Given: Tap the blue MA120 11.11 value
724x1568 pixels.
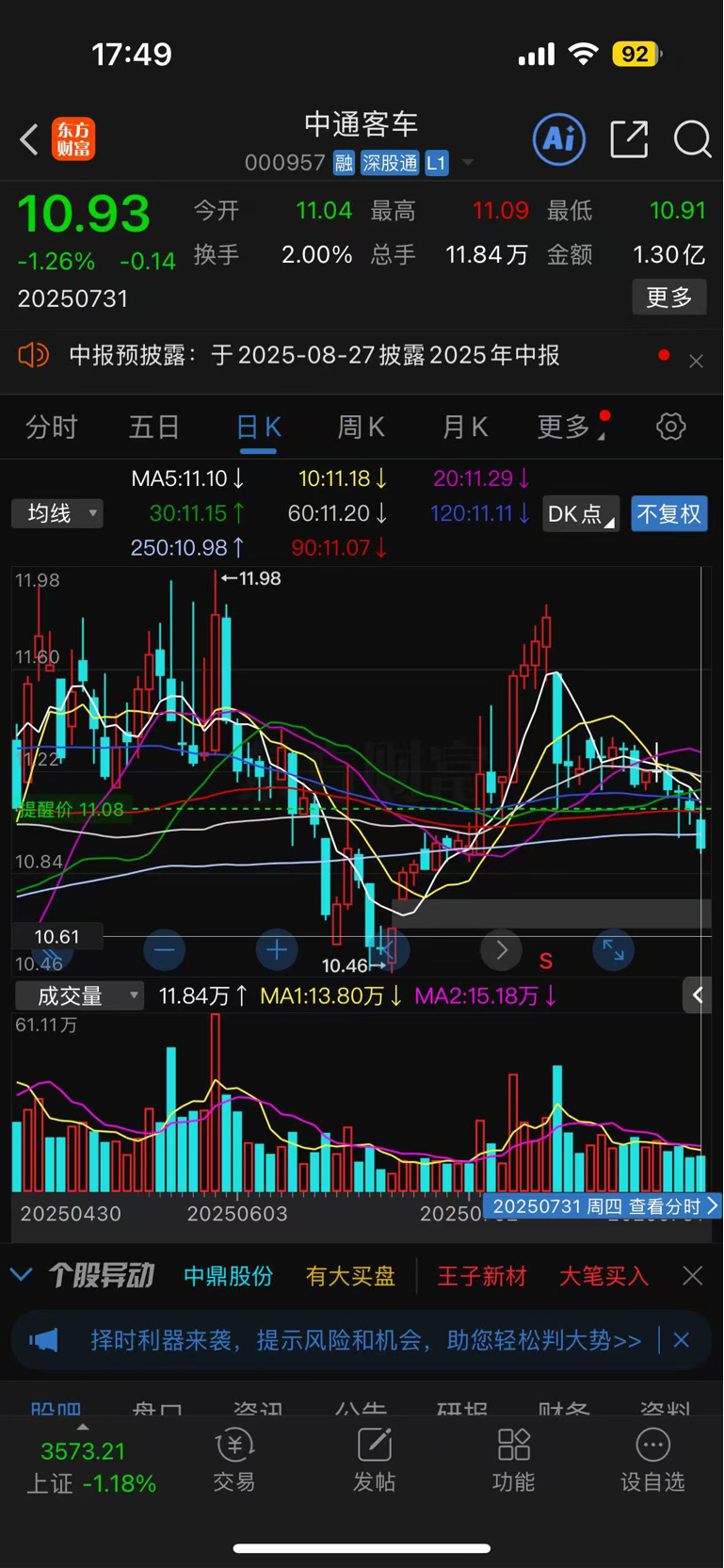Looking at the screenshot, I should click(x=480, y=513).
